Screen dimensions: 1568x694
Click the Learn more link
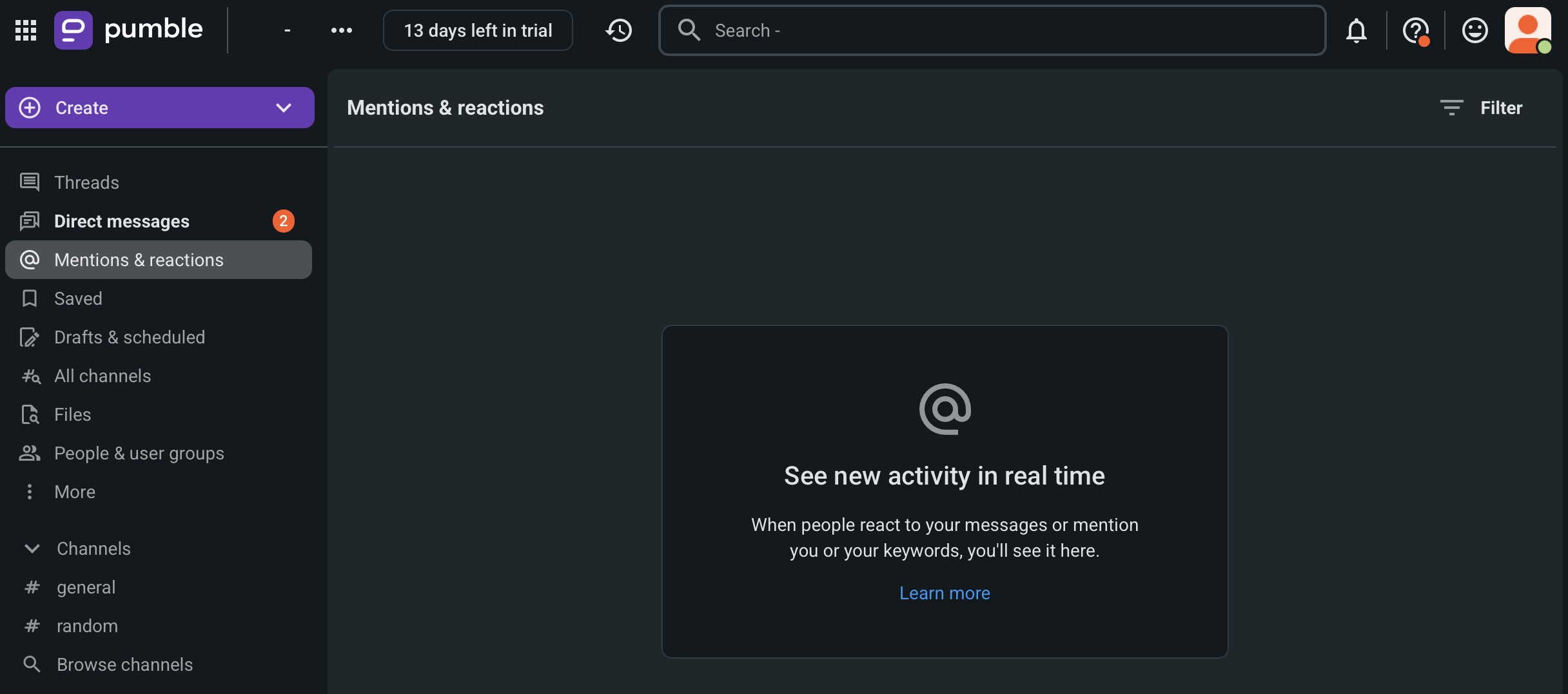(x=944, y=593)
